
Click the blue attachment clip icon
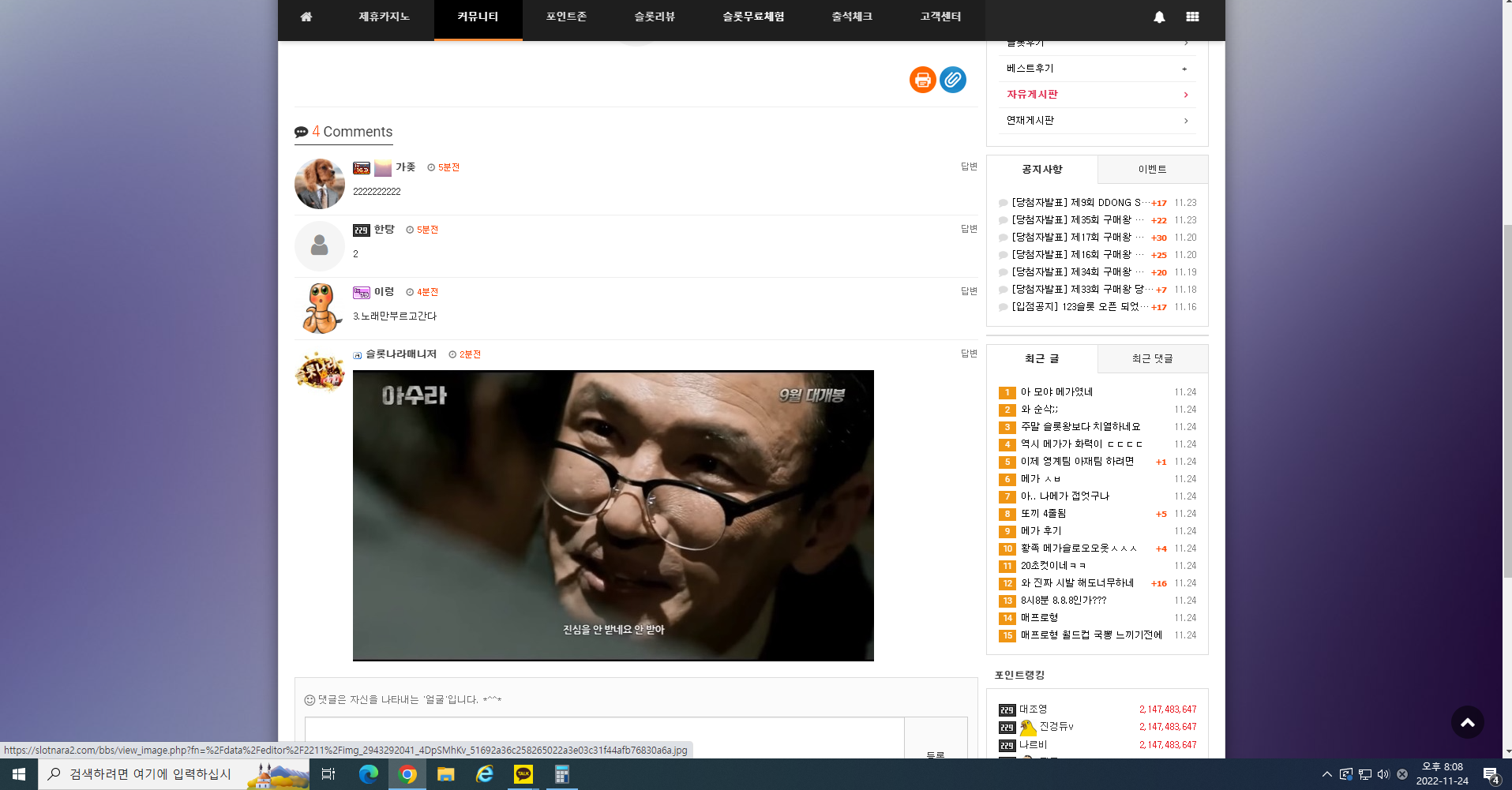(953, 80)
